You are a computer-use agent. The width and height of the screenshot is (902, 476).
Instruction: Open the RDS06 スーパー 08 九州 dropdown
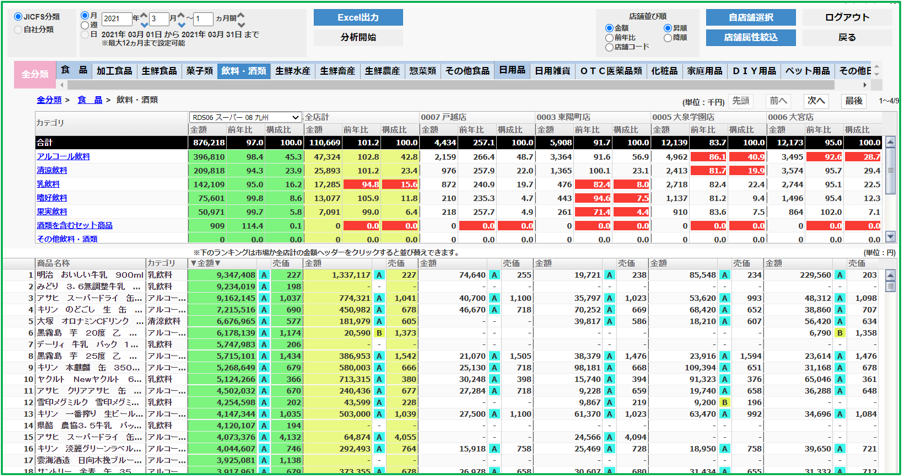pyautogui.click(x=246, y=117)
